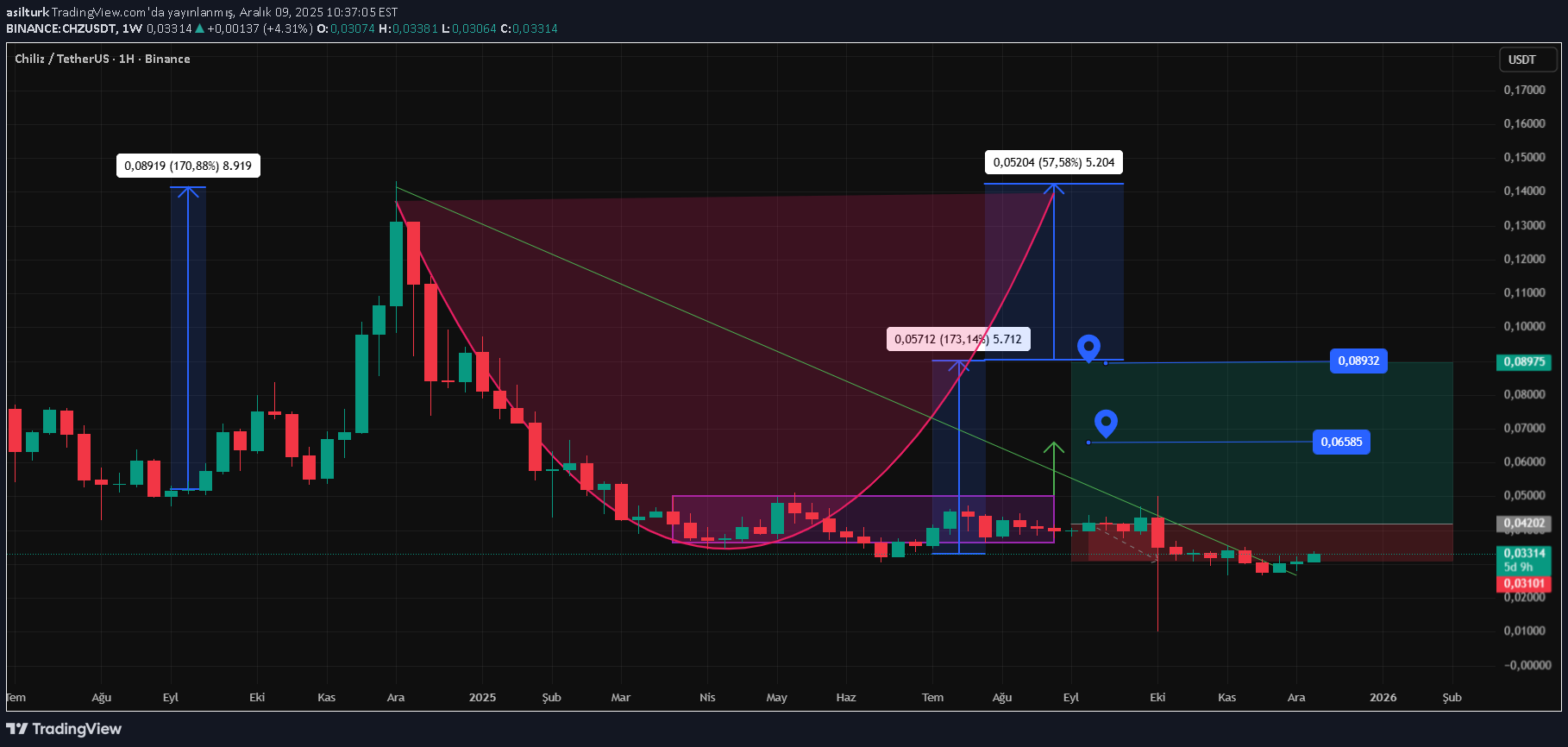1568x747 pixels.
Task: Click the blue 0,06585 price label
Action: tap(1341, 443)
